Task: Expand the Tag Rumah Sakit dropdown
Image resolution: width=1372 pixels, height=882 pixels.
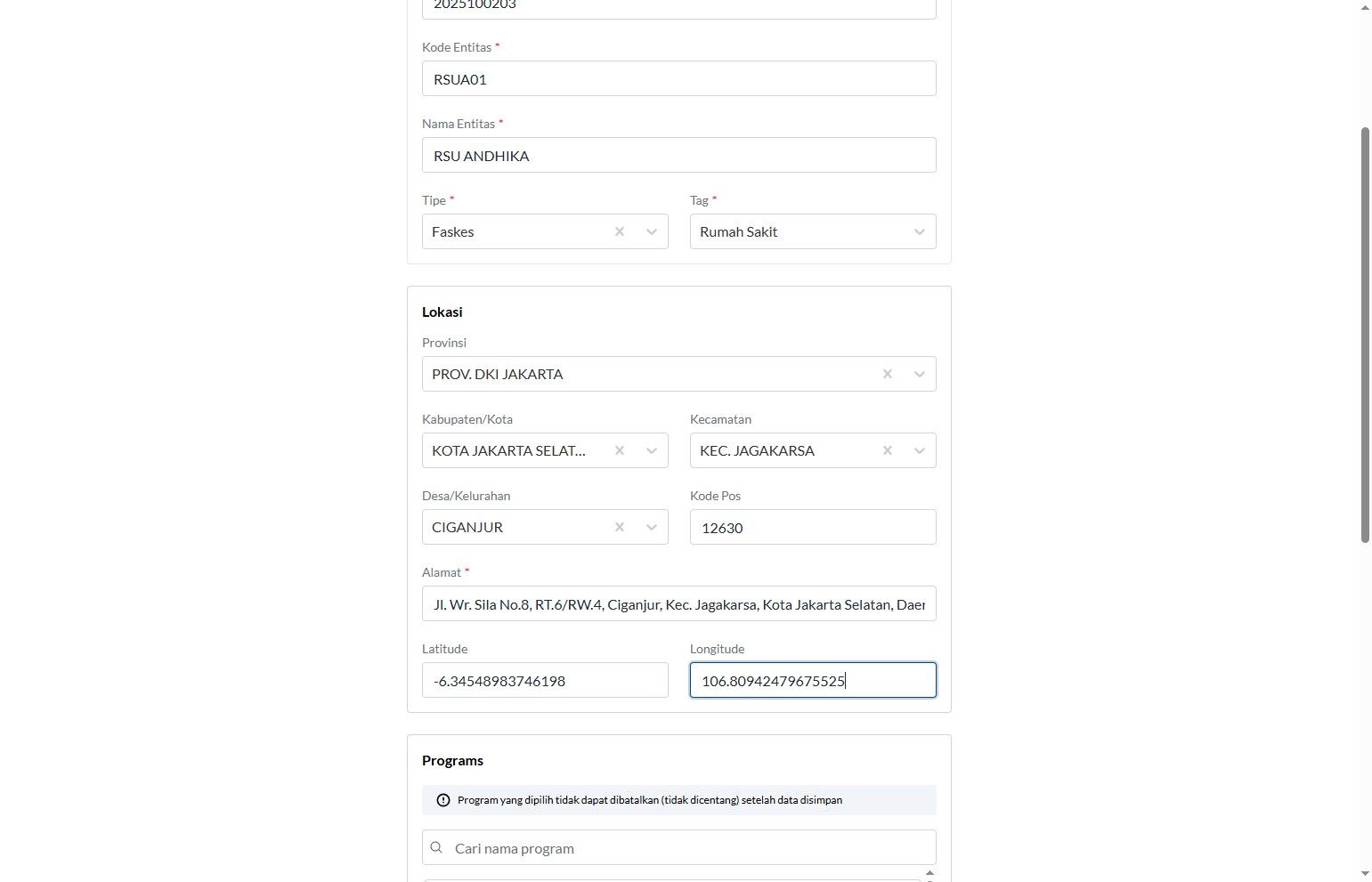Action: (920, 231)
